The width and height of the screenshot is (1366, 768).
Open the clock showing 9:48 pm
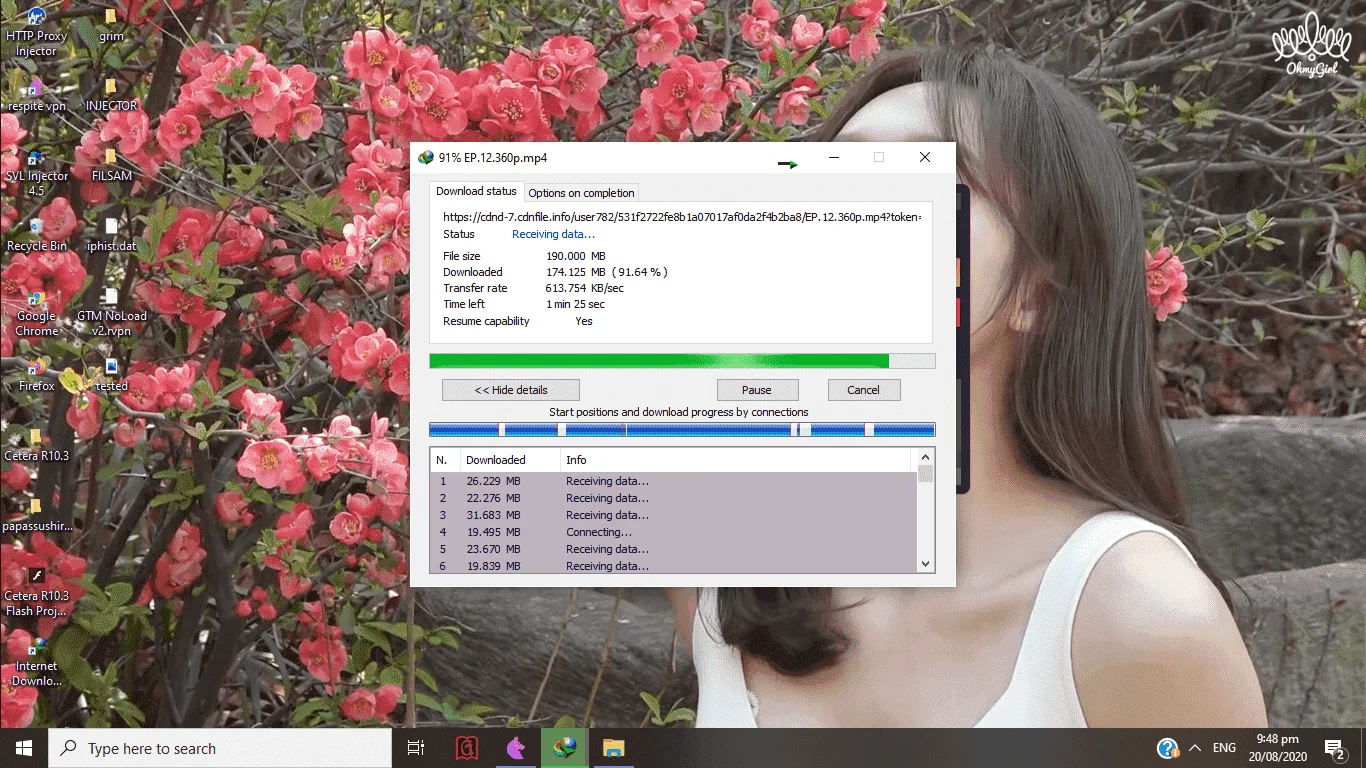tap(1279, 748)
